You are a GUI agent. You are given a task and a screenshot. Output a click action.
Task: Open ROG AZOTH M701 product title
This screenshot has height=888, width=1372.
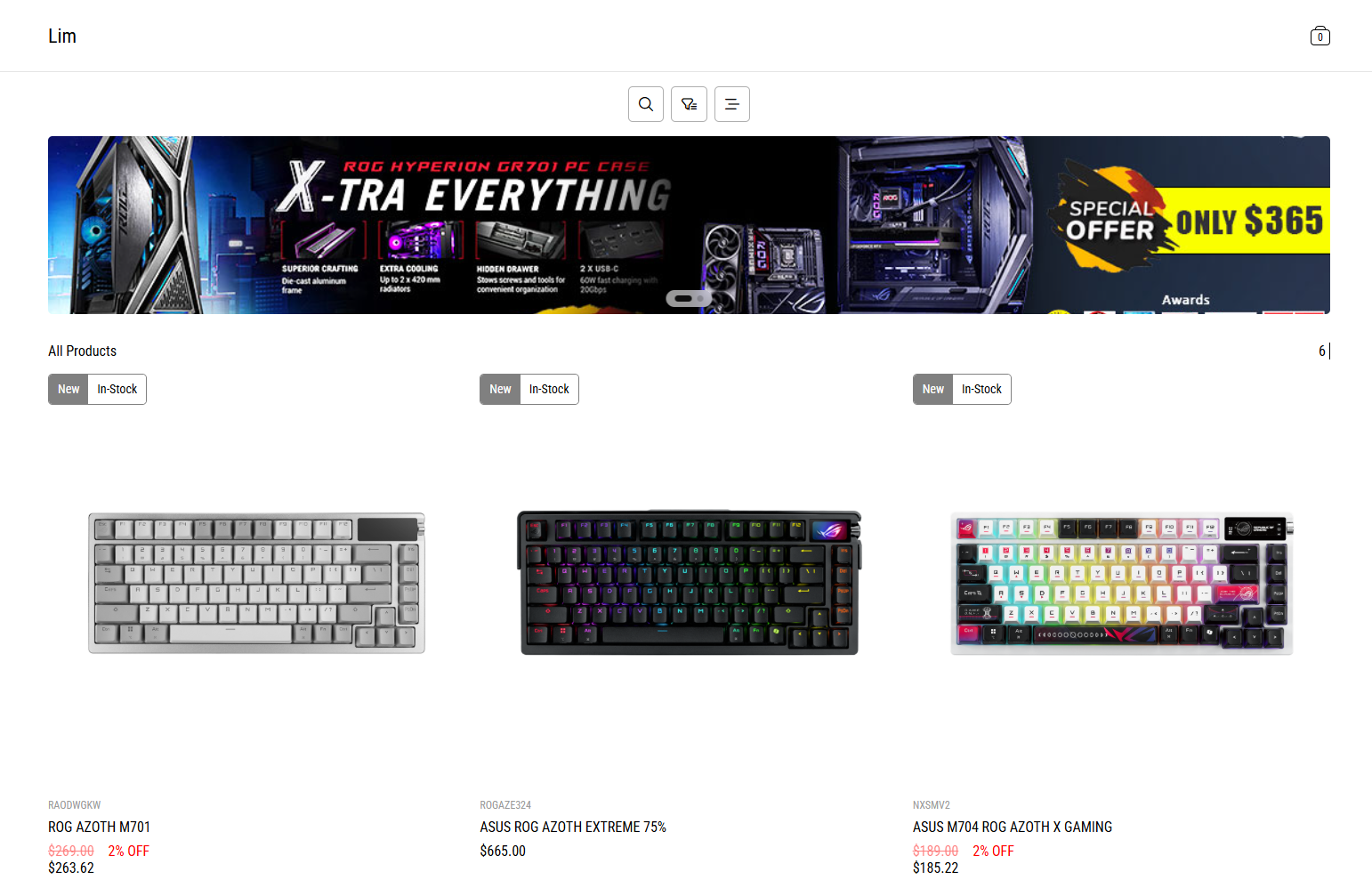tap(99, 827)
